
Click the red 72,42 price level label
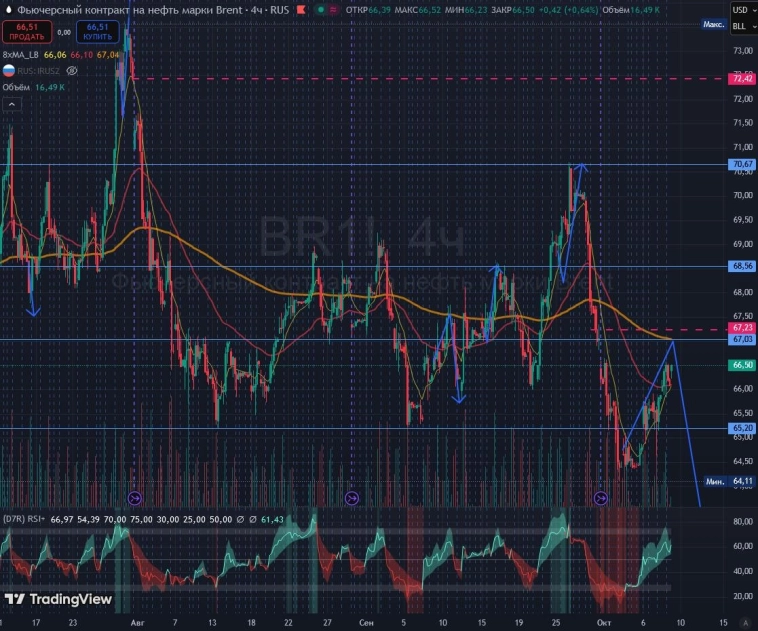[x=742, y=78]
